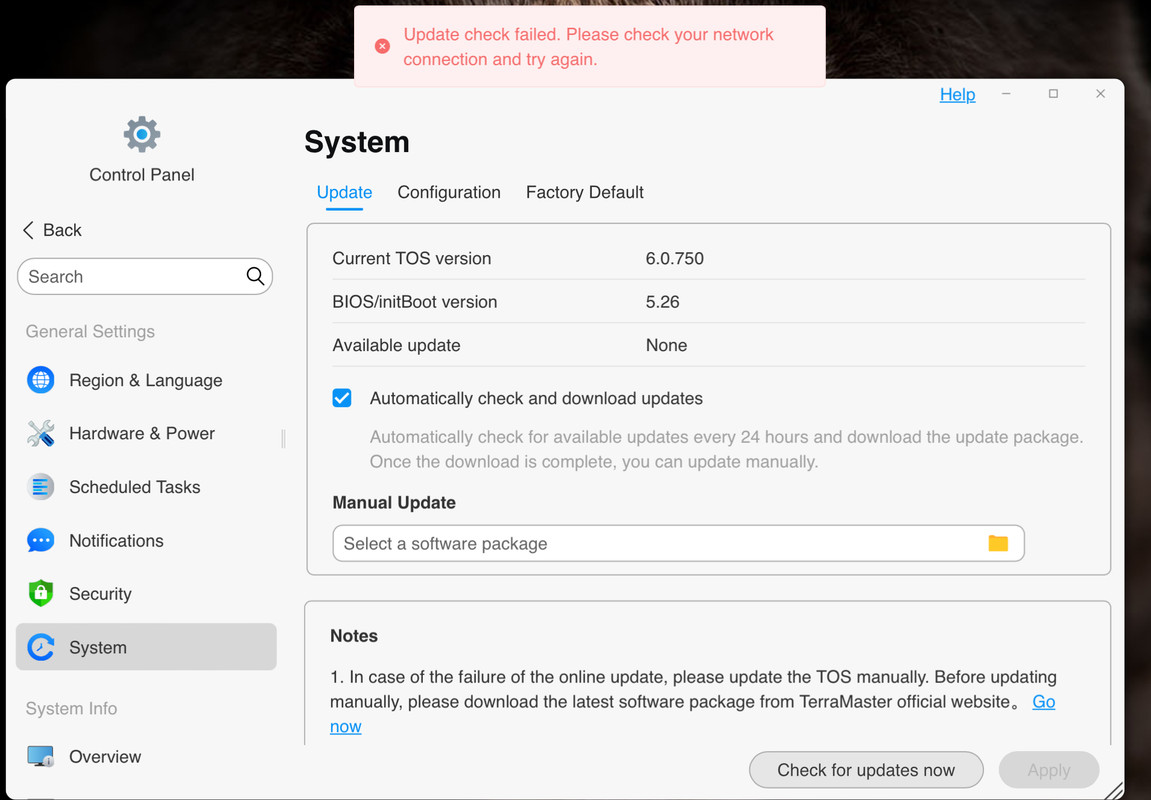
Task: Click the System refresh clock icon
Action: tap(40, 647)
